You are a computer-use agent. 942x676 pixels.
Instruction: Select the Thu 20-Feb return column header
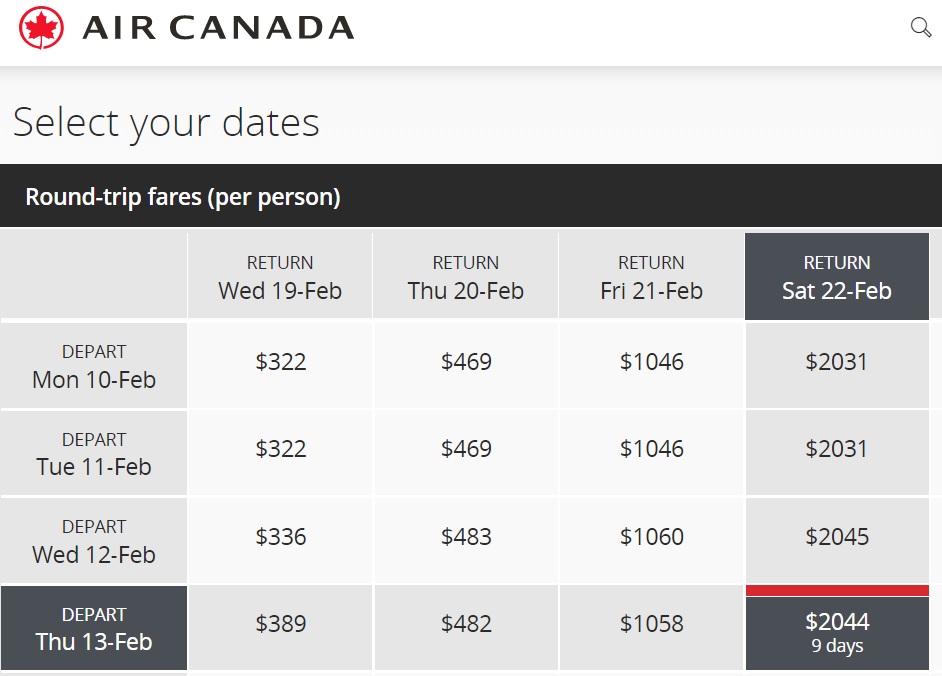tap(466, 276)
